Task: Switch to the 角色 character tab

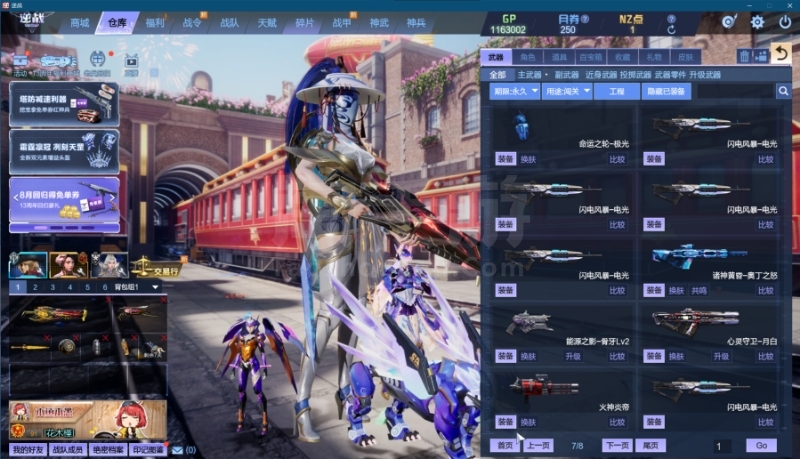Action: pyautogui.click(x=528, y=57)
